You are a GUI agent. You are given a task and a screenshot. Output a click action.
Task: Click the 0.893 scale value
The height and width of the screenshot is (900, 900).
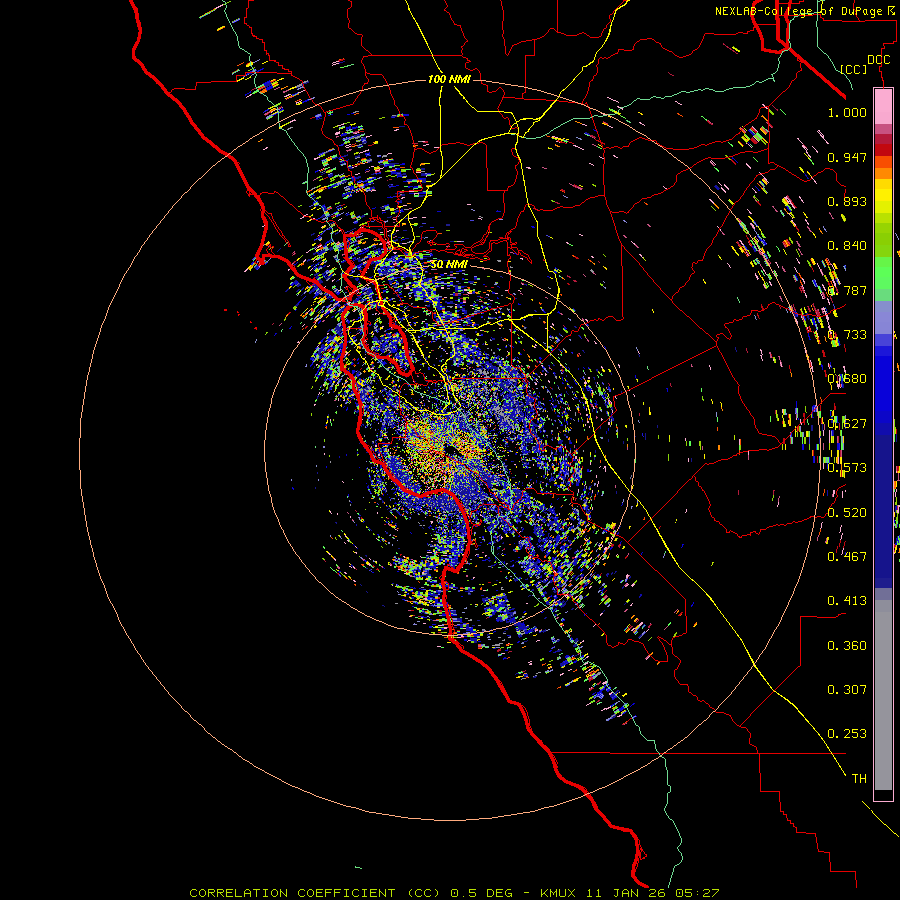click(847, 201)
